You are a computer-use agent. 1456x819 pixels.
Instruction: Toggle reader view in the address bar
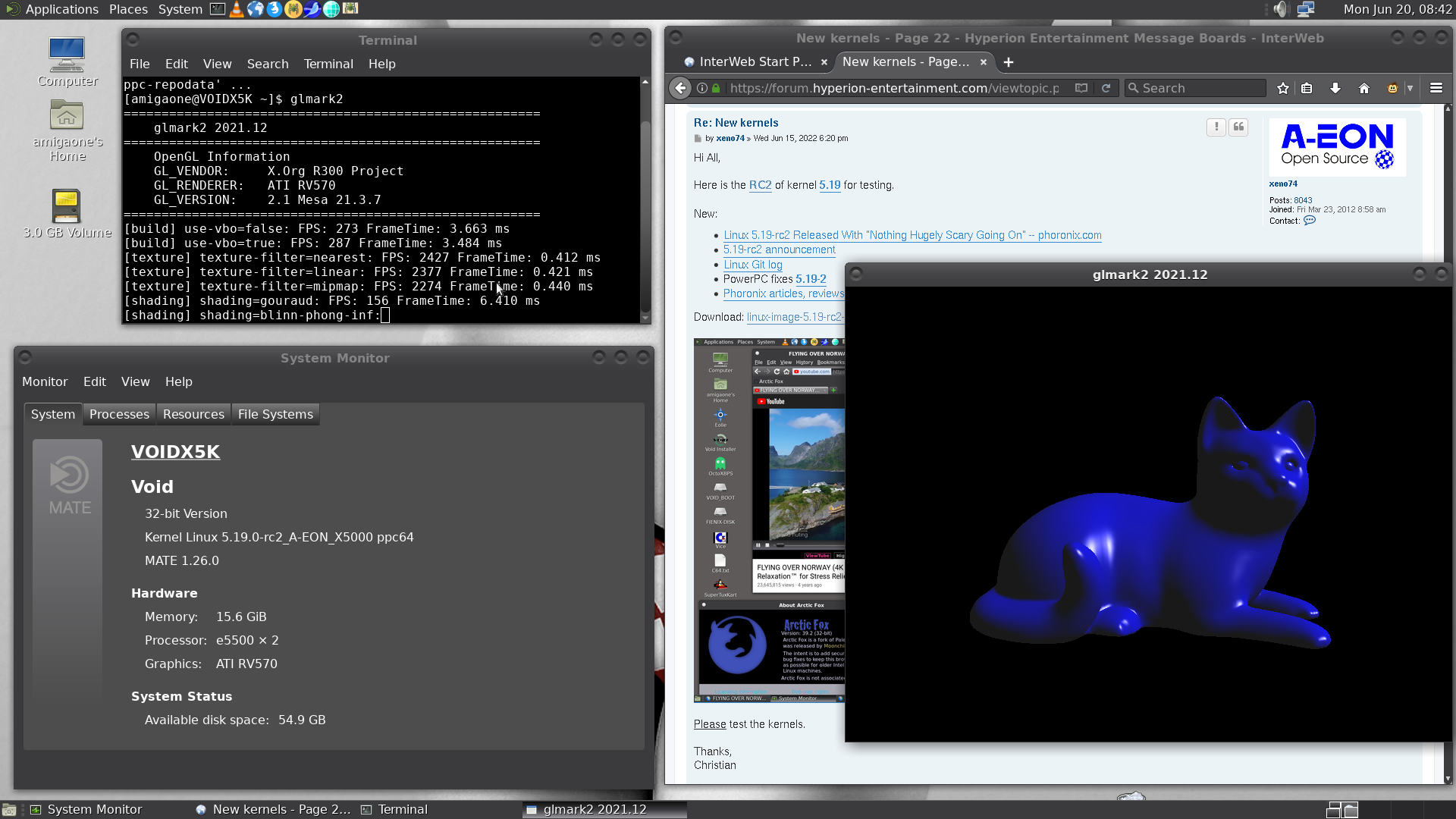(1081, 88)
